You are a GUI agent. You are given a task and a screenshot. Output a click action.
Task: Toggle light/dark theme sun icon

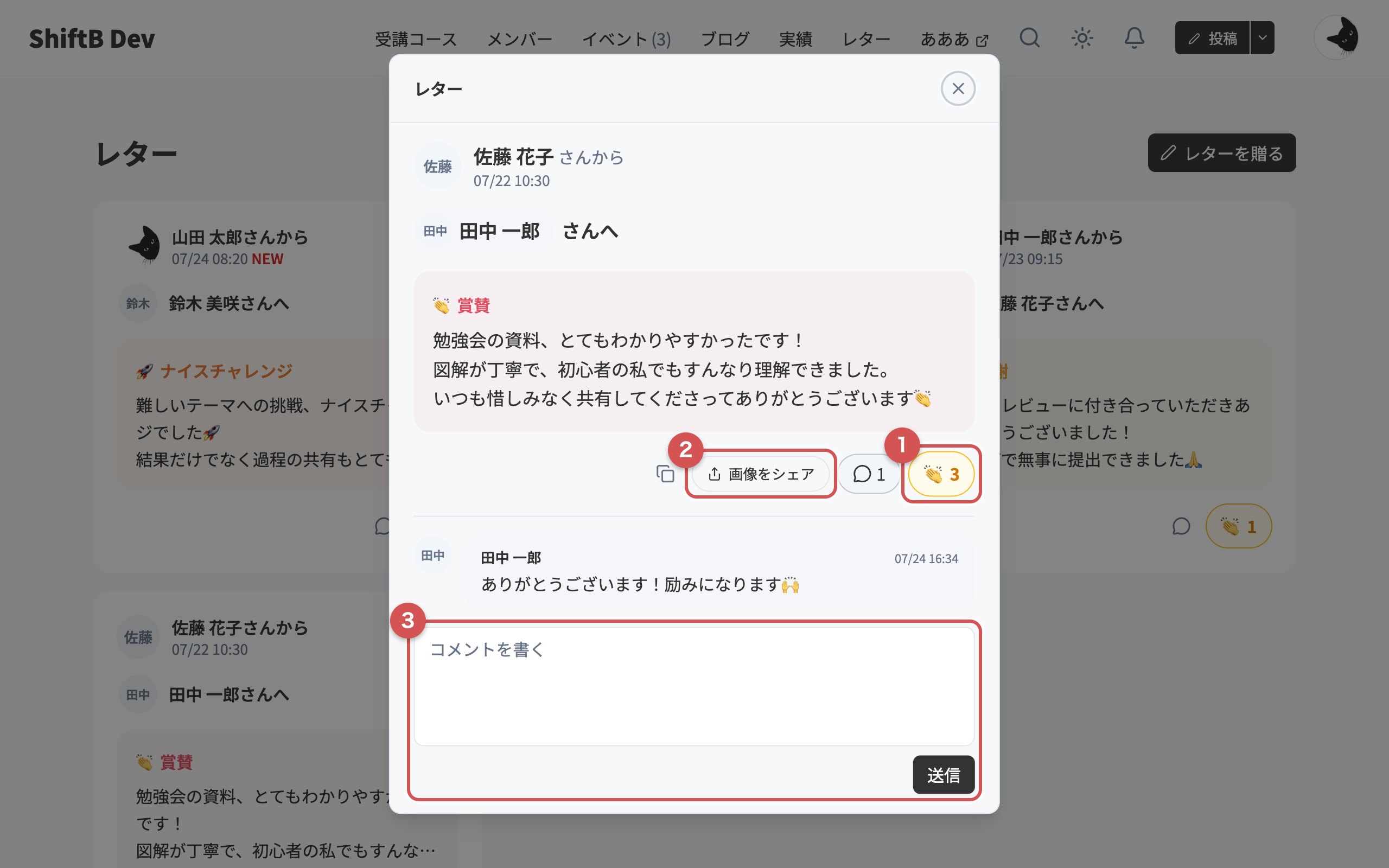(x=1082, y=38)
